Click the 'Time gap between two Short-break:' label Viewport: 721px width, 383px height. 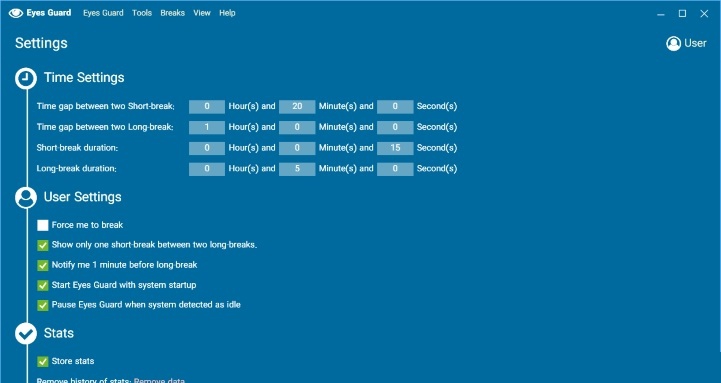[x=106, y=106]
